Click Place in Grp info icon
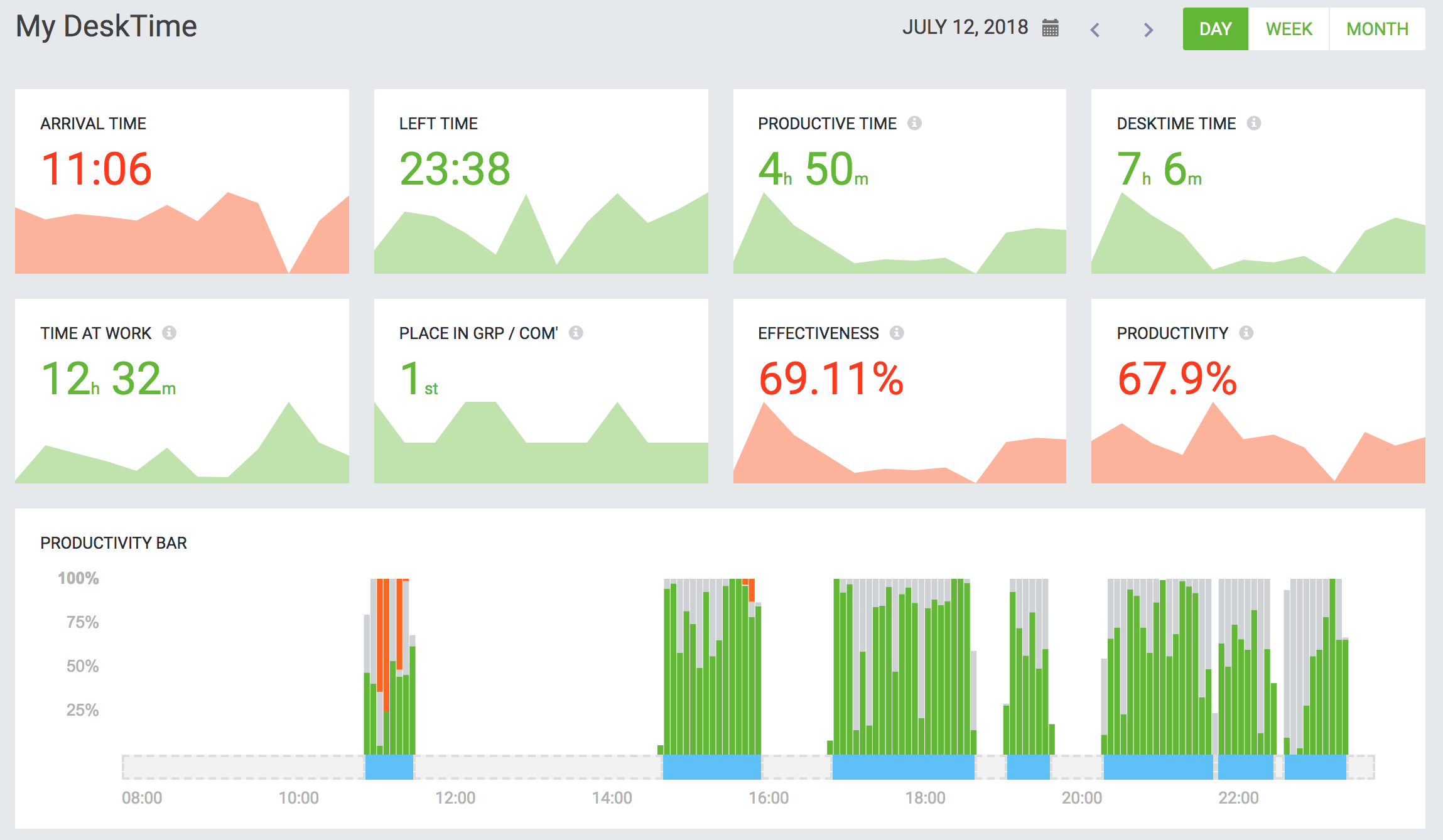This screenshot has width=1443, height=840. pyautogui.click(x=576, y=333)
